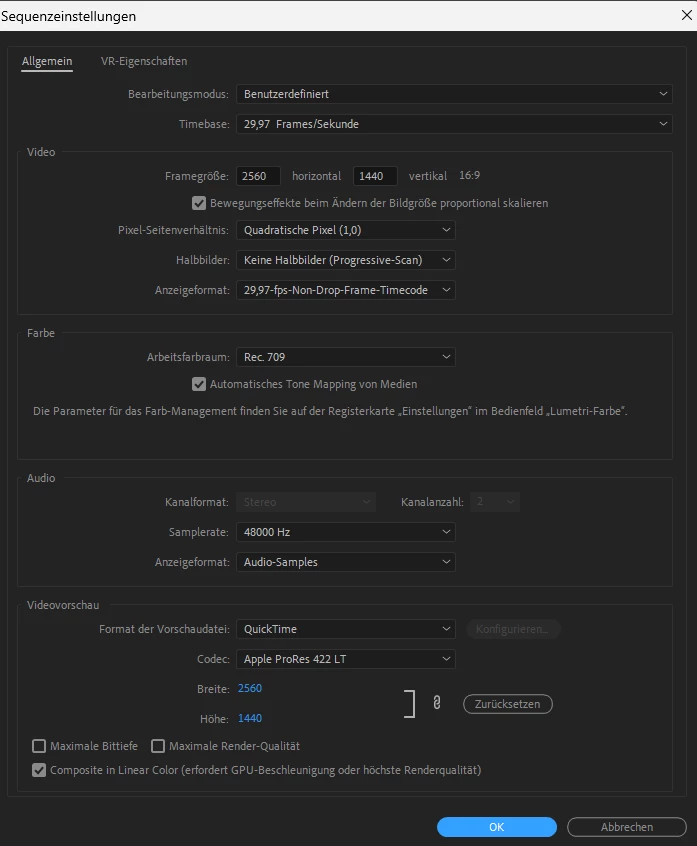Expand the Timebase dropdown
The width and height of the screenshot is (697, 846).
pyautogui.click(x=454, y=124)
